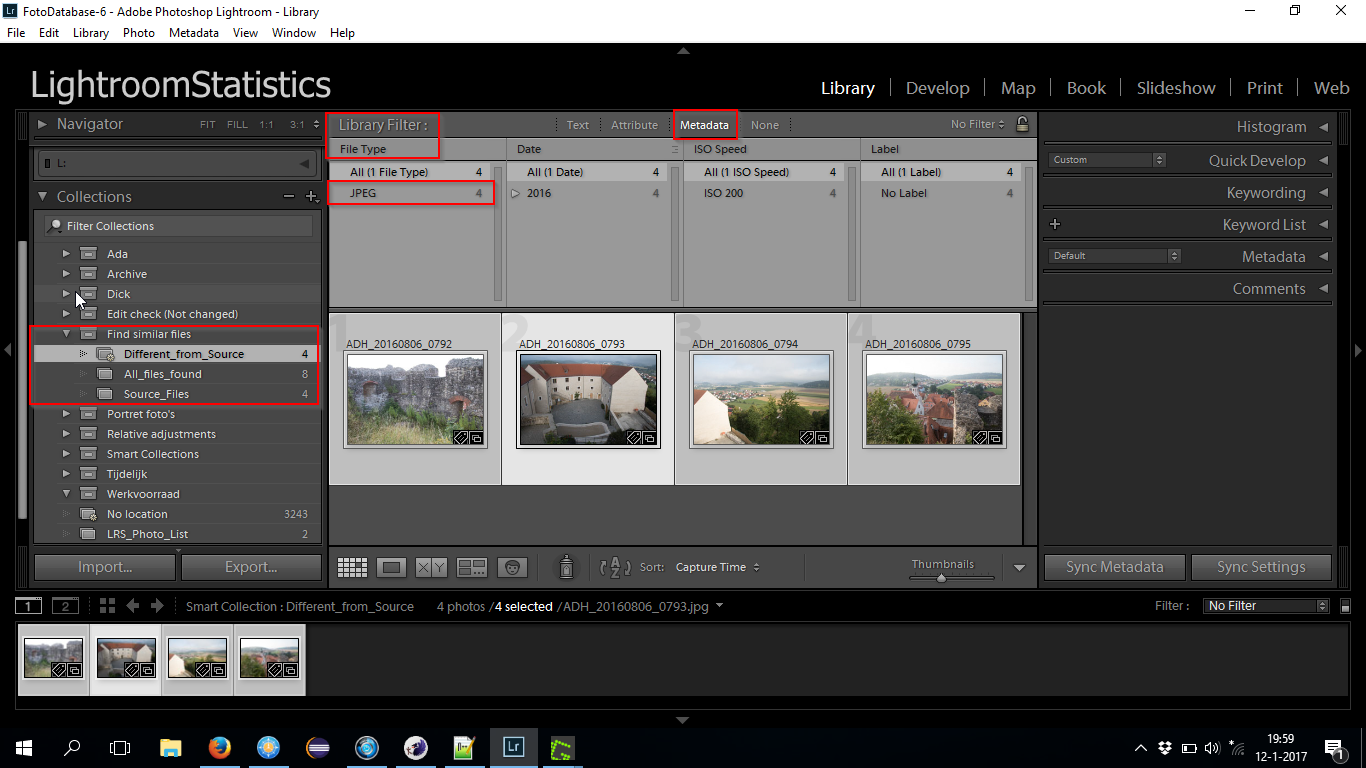This screenshot has height=768, width=1366.
Task: Click the Sync Settings button
Action: pos(1261,567)
